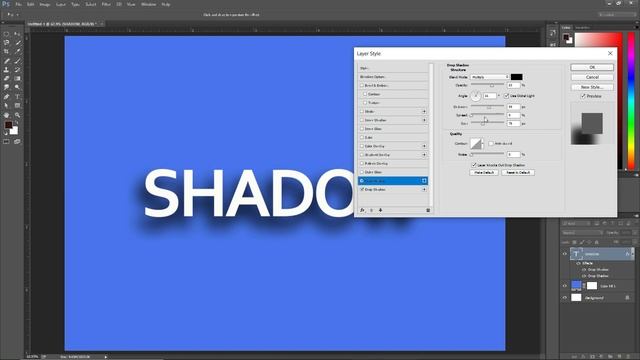
Task: Open the Contour picker arrow
Action: tap(482, 144)
